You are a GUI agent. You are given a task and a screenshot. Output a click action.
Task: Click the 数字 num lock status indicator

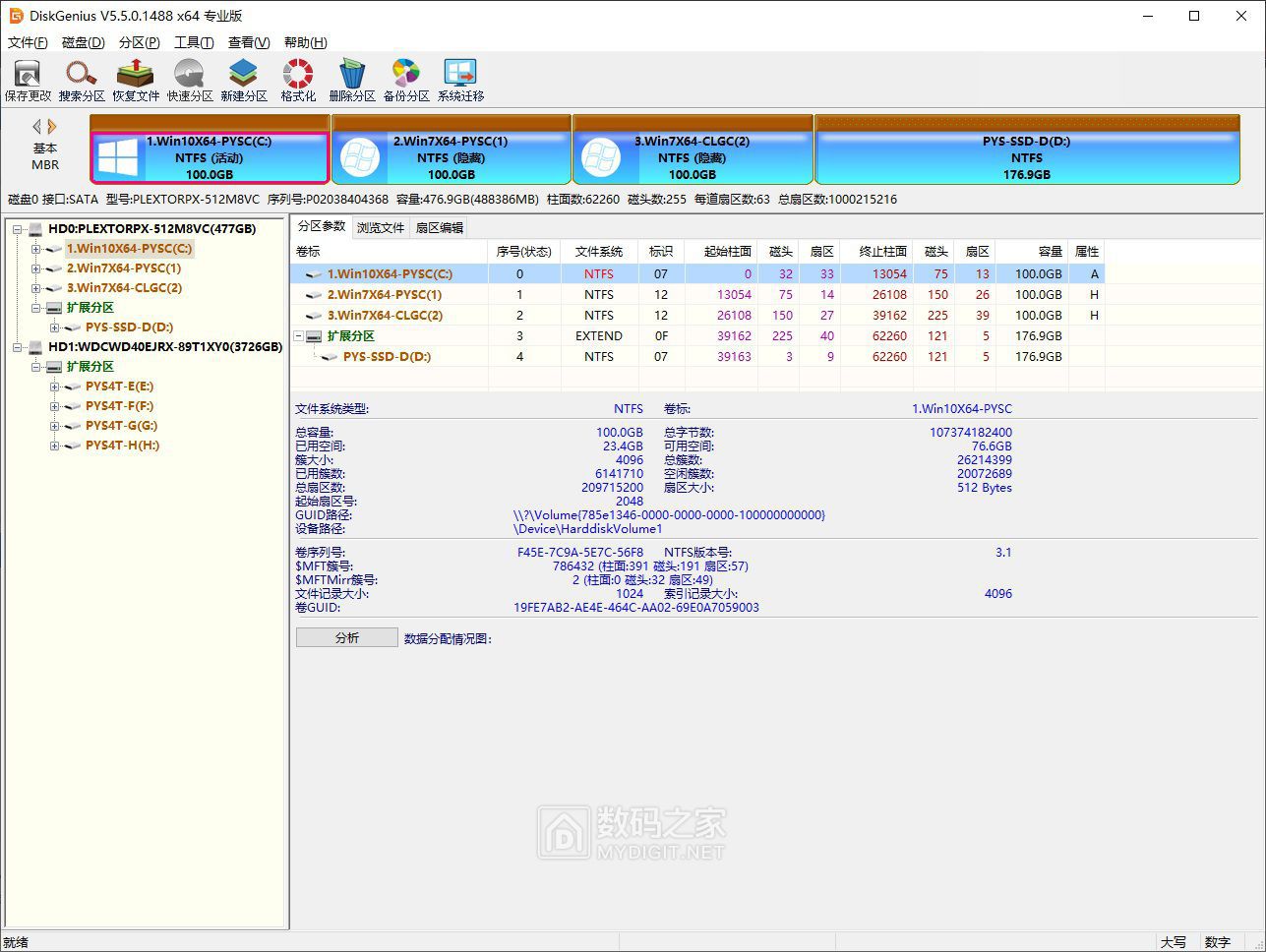(1218, 942)
